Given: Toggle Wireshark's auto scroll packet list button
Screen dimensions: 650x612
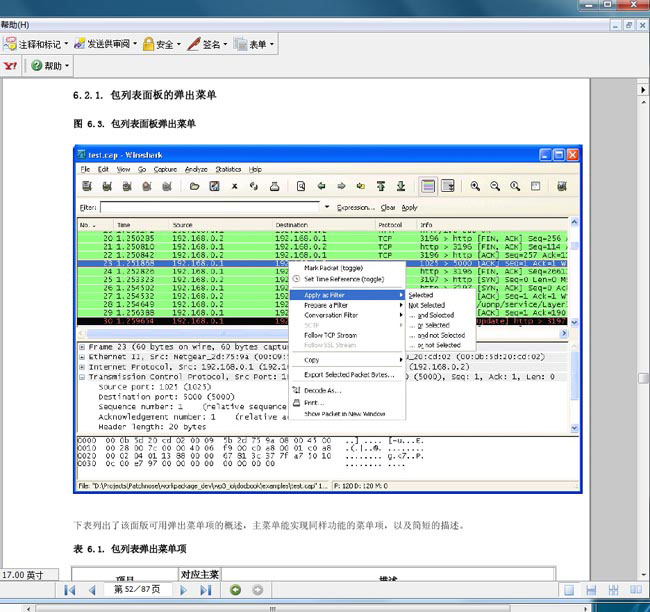Looking at the screenshot, I should pyautogui.click(x=448, y=186).
